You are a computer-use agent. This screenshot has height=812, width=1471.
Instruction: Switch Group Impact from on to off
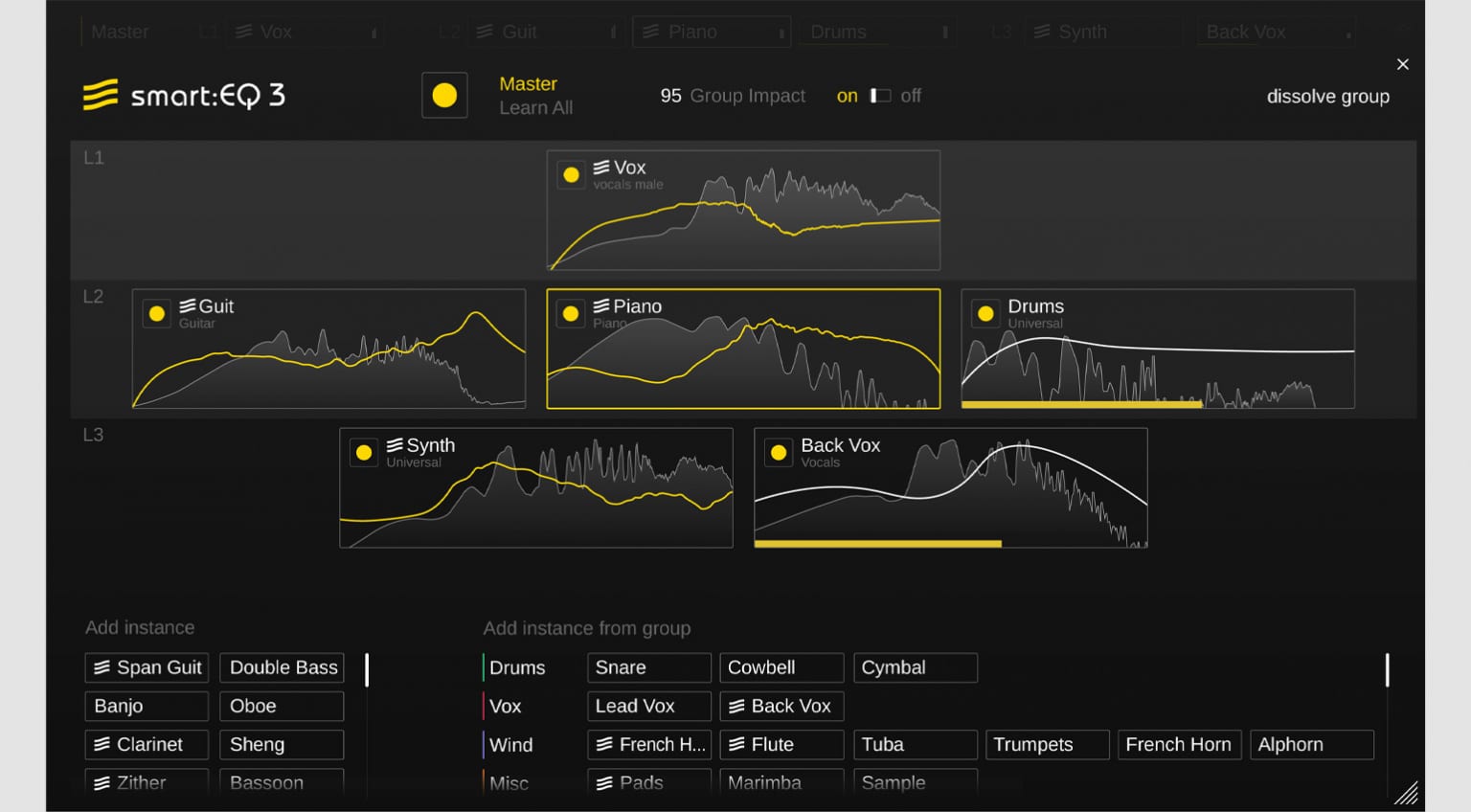(x=881, y=96)
